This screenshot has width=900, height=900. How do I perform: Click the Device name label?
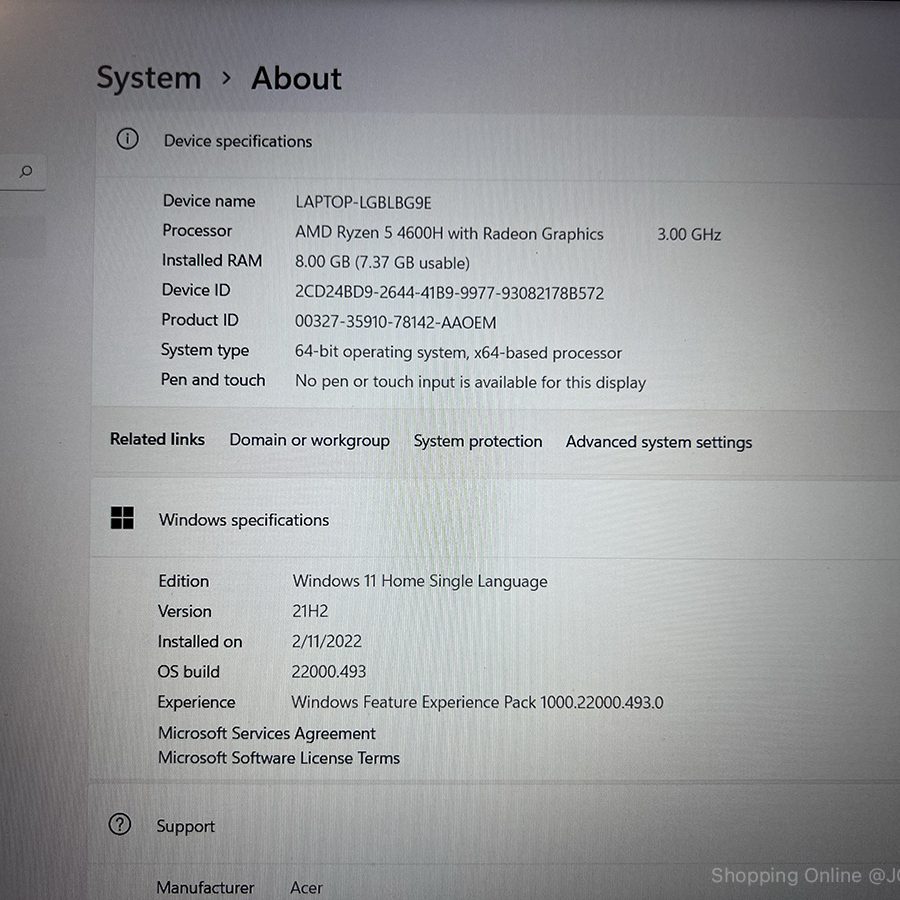pos(209,201)
